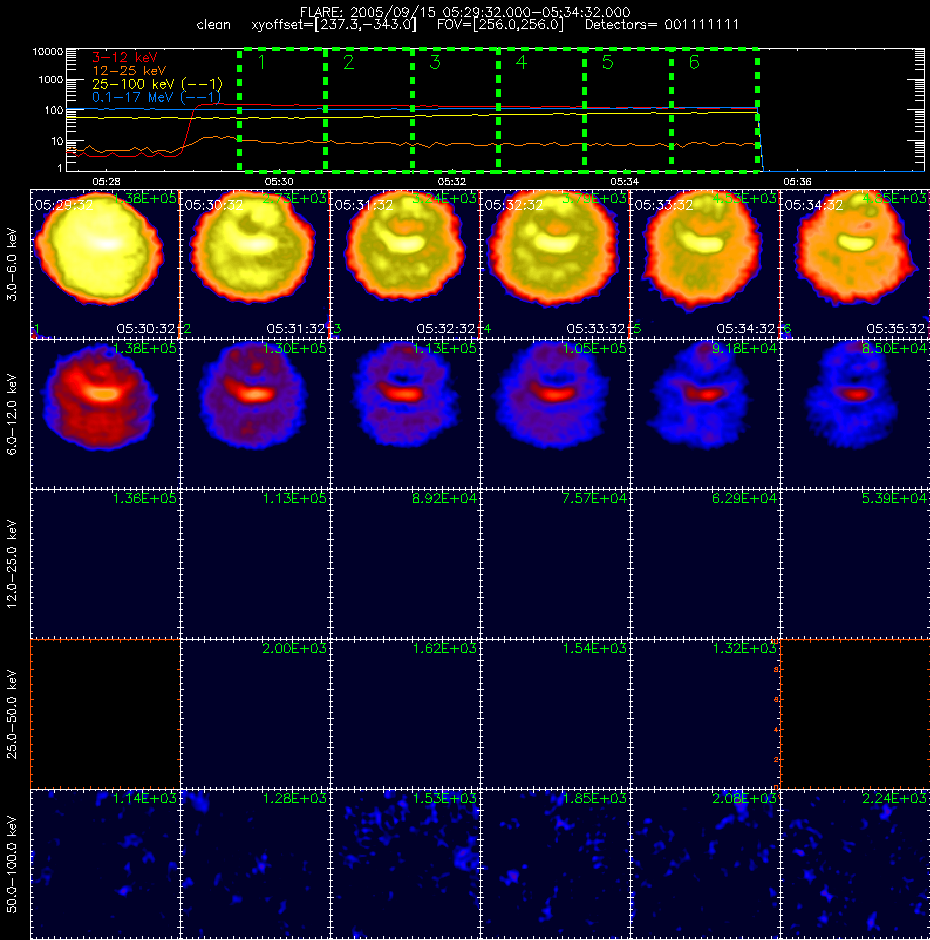The height and width of the screenshot is (940, 930).
Task: Click the 'clean' algorithm label
Action: [x=213, y=25]
